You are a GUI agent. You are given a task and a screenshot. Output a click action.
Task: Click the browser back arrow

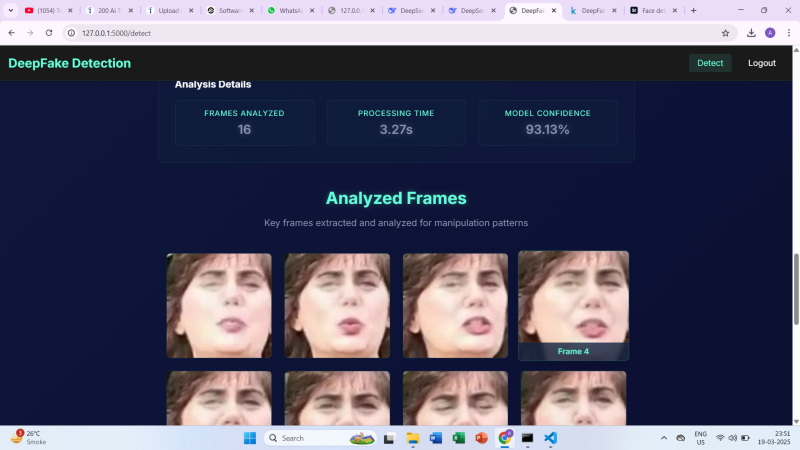click(11, 32)
